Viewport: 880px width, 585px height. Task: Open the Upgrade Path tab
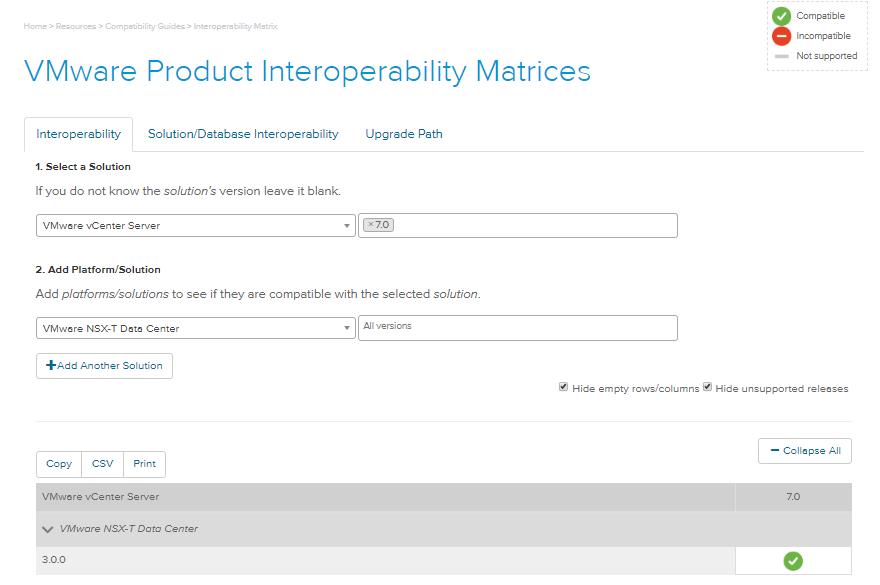pos(404,134)
